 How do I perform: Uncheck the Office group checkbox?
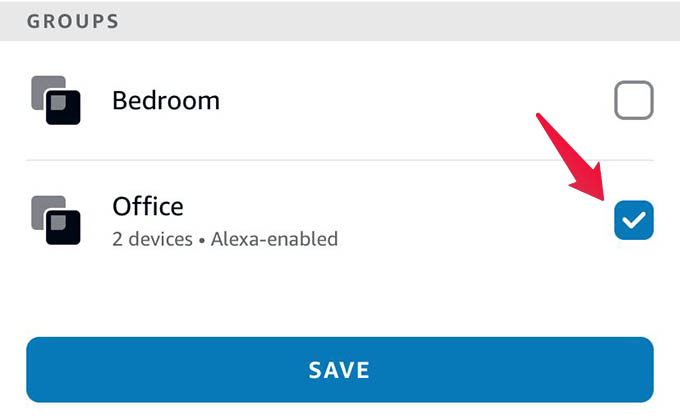point(634,220)
